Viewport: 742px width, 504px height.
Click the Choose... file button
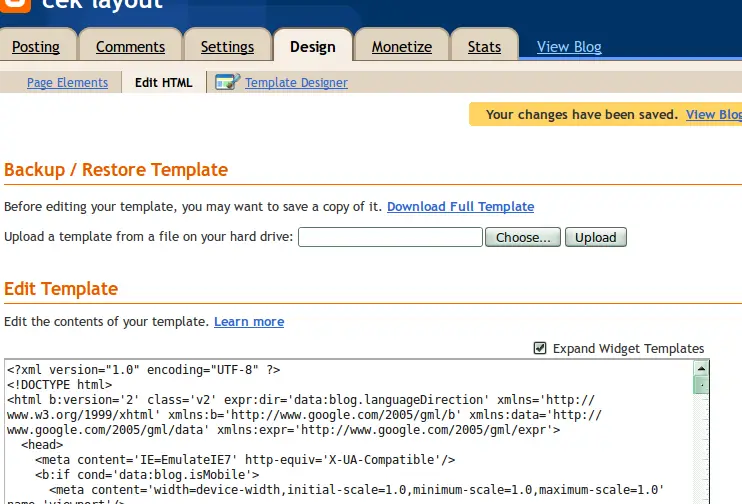pos(523,237)
